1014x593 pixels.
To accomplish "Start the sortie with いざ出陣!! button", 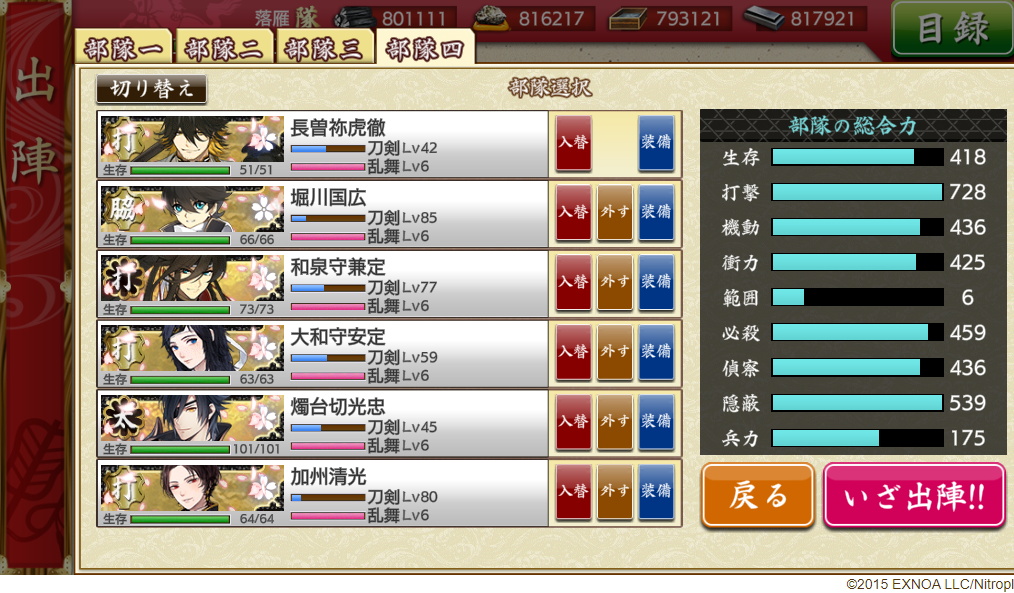I will (914, 496).
